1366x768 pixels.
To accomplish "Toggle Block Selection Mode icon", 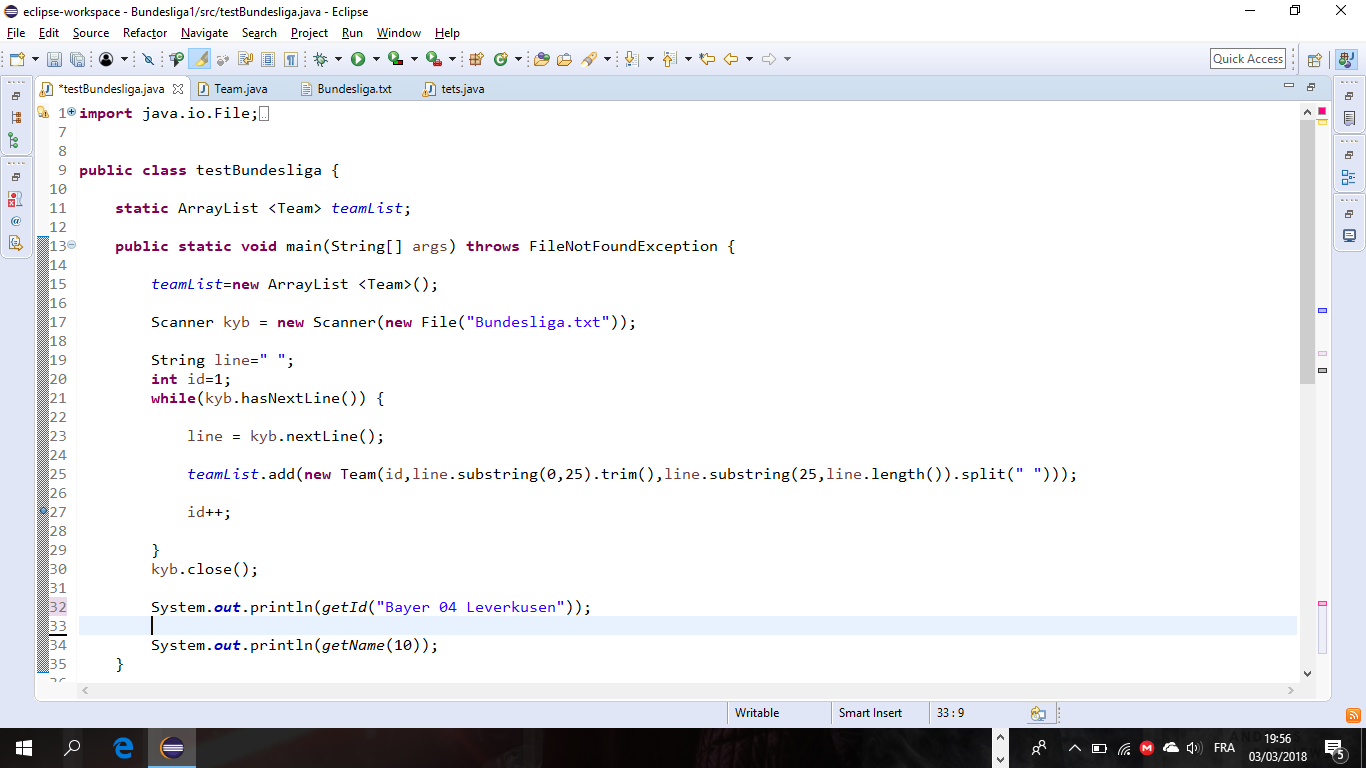I will pos(268,59).
